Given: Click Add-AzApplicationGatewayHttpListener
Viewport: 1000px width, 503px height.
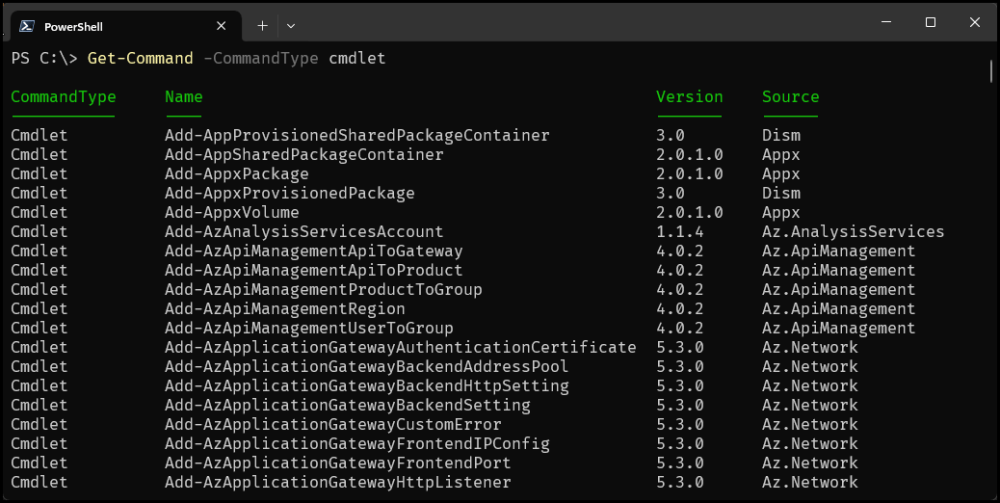Looking at the screenshot, I should [x=338, y=482].
